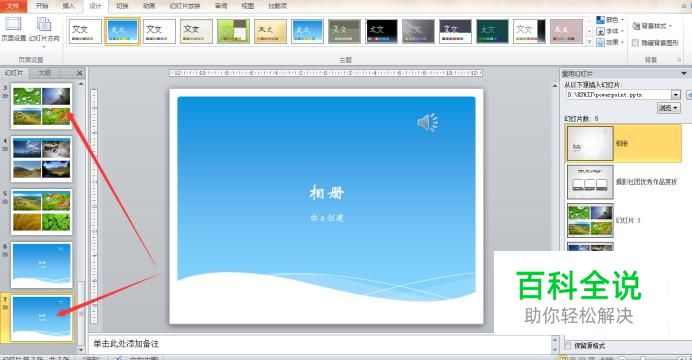692x360 pixels.
Task: Toggle Hide Background Graphics checkbox
Action: click(636, 43)
